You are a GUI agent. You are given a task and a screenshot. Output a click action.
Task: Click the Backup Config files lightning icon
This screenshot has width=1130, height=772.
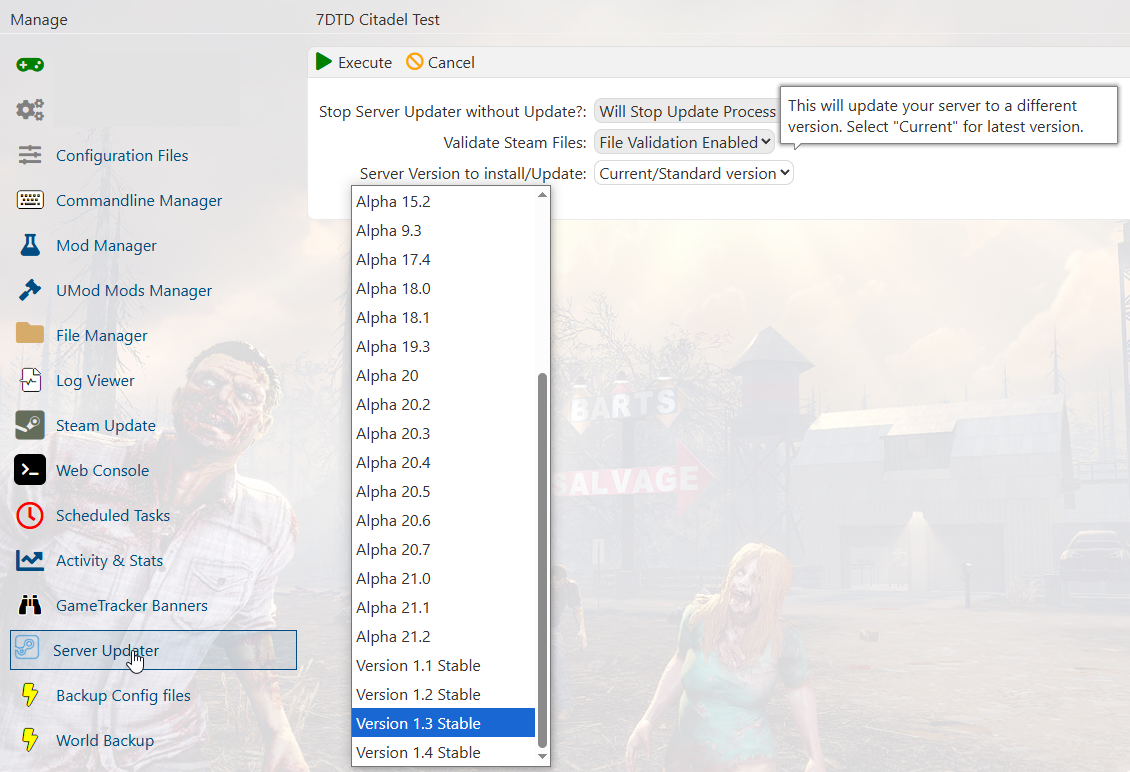(30, 695)
